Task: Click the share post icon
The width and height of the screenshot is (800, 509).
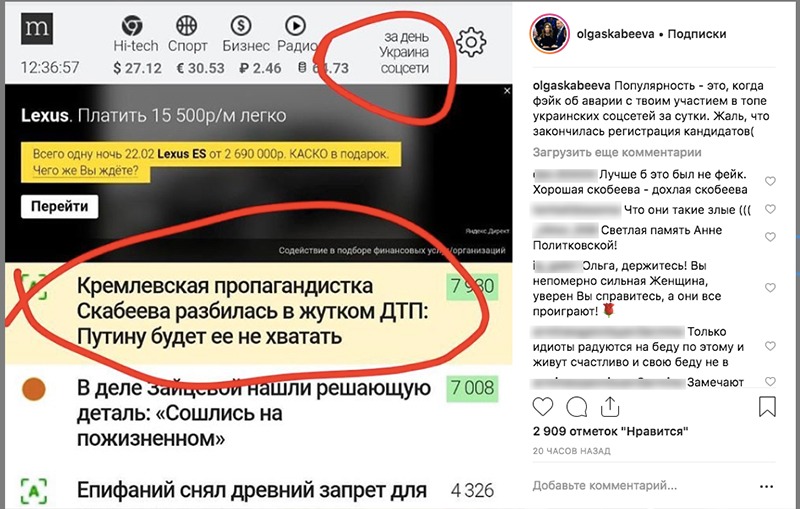Action: pos(610,406)
